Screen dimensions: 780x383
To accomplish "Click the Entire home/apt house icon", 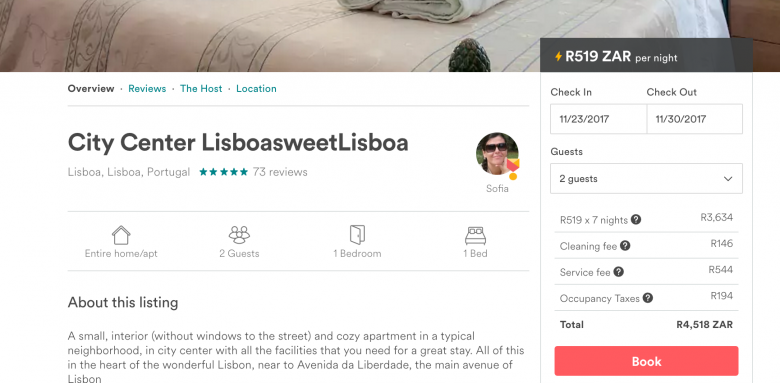I will pos(121,235).
